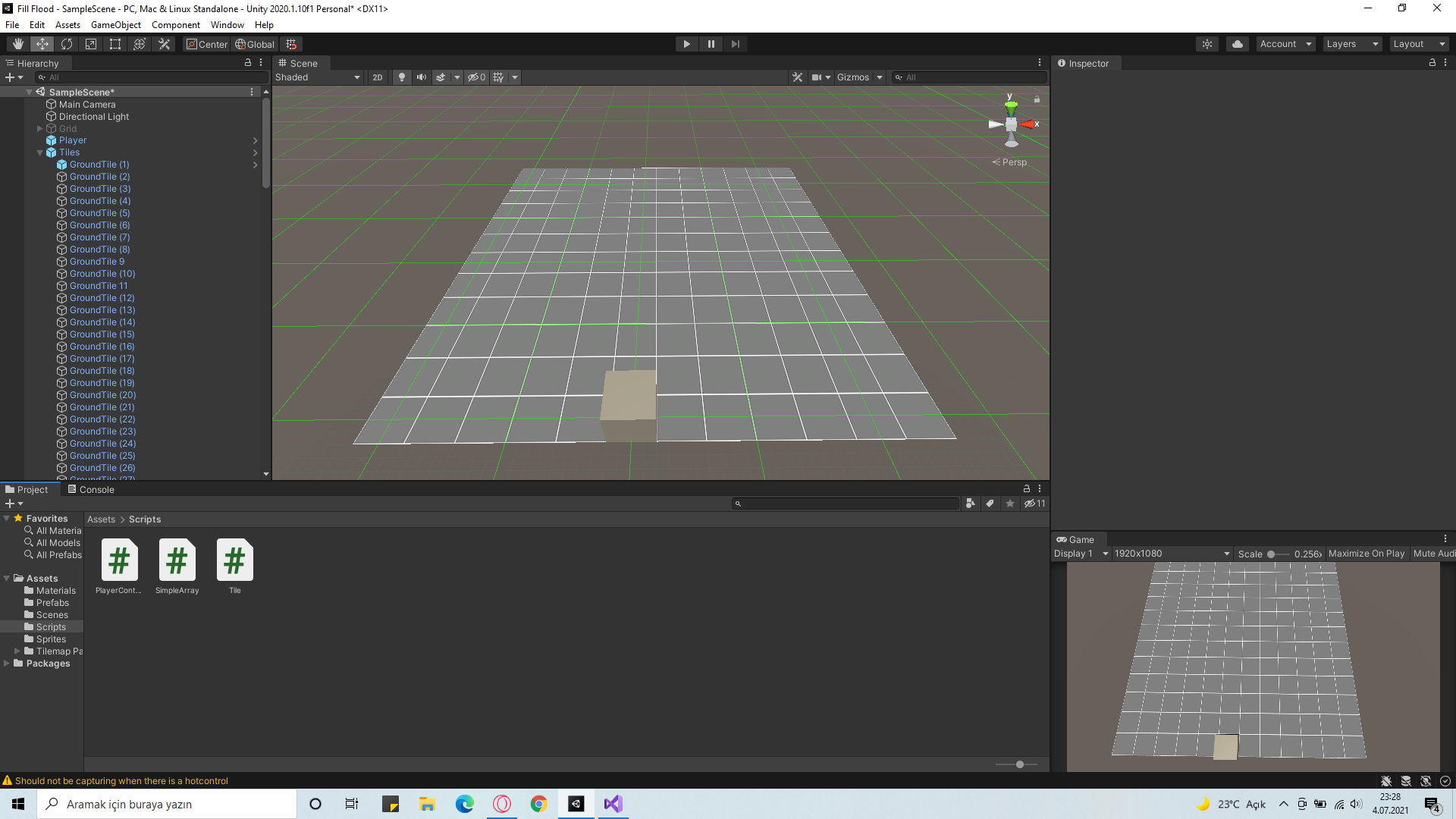Click the Play button
1456x819 pixels.
click(x=686, y=44)
